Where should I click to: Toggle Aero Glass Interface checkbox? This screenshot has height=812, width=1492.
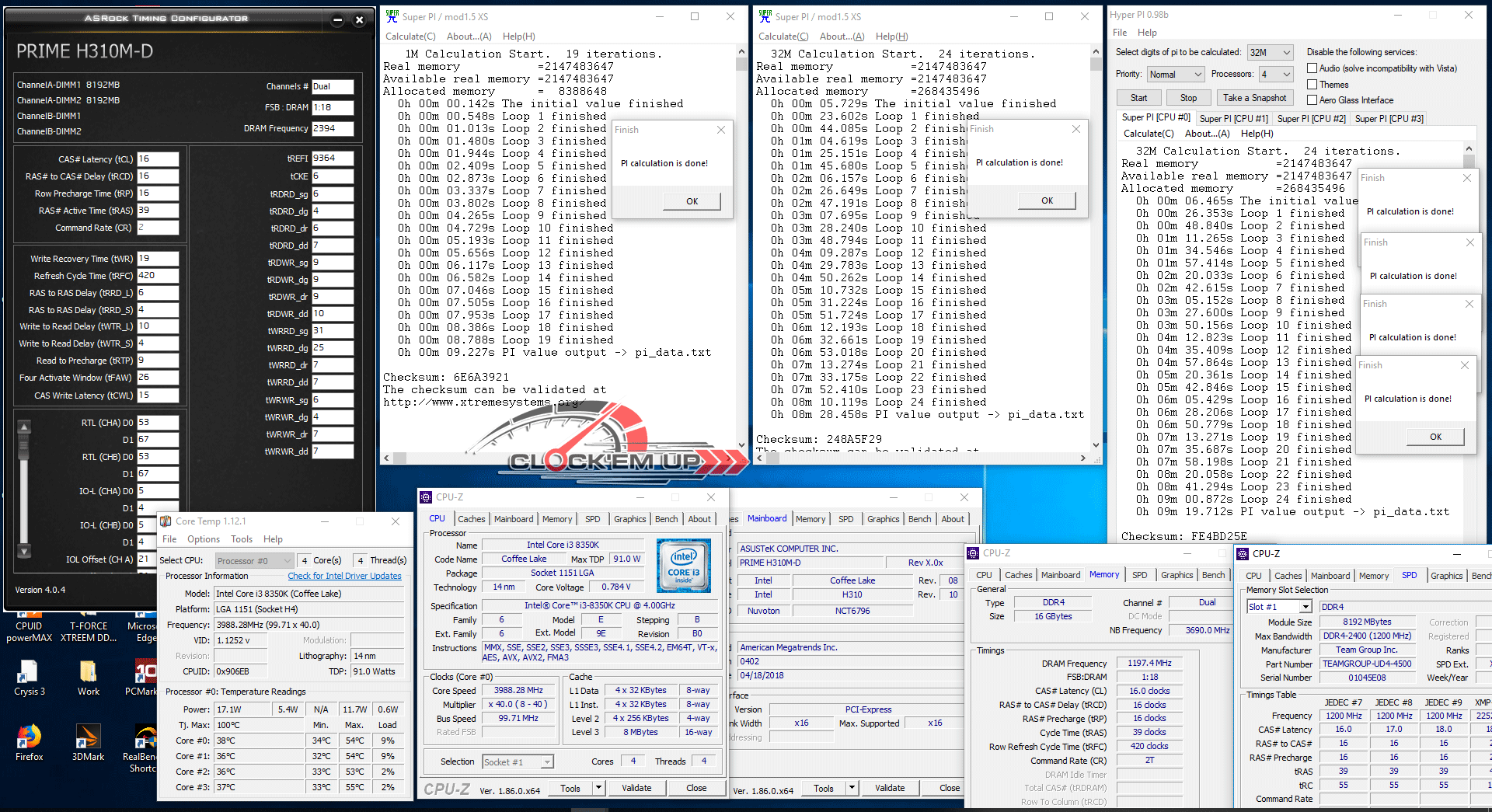click(x=1312, y=100)
